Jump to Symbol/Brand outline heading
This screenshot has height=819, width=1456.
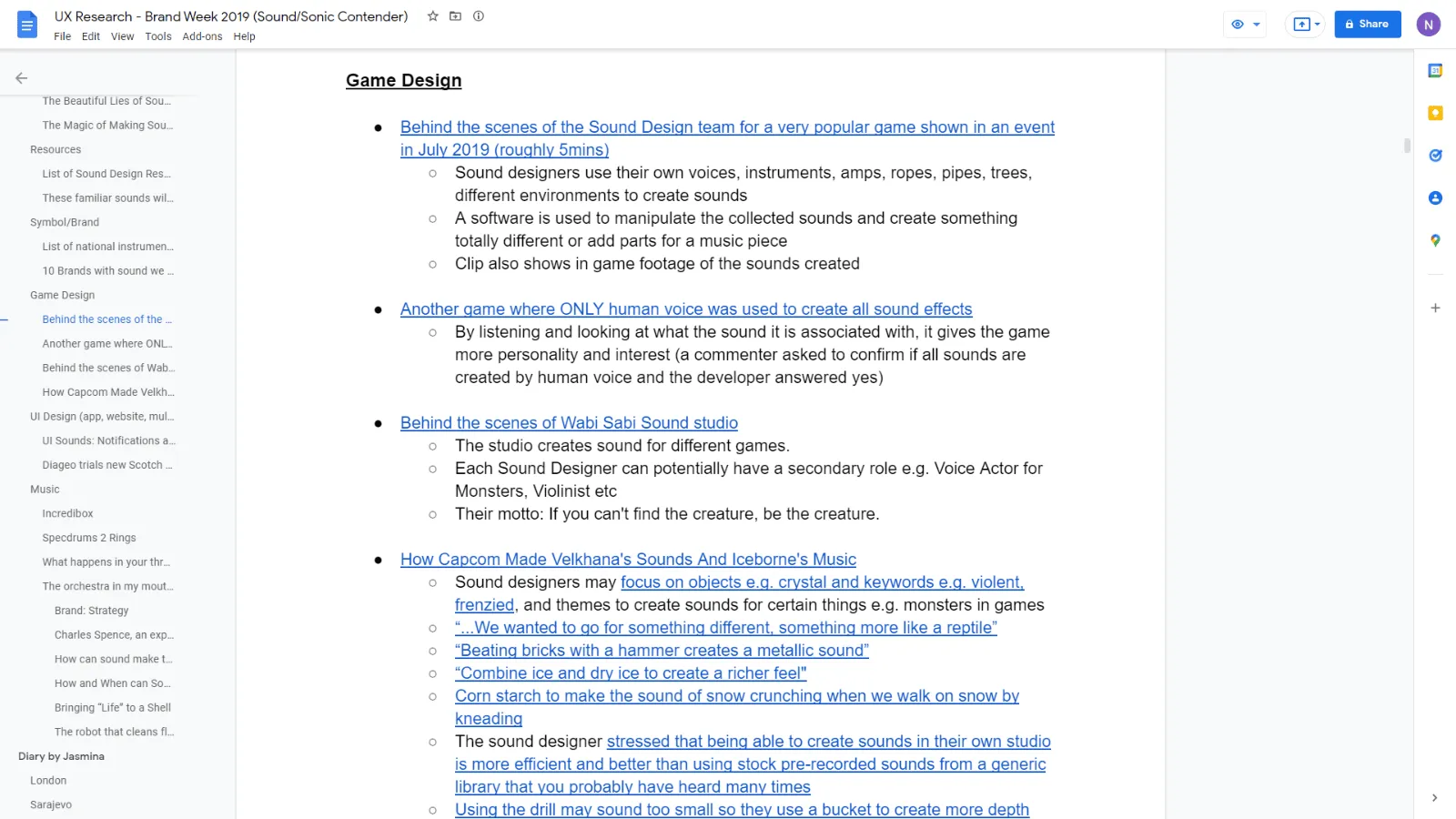[65, 222]
